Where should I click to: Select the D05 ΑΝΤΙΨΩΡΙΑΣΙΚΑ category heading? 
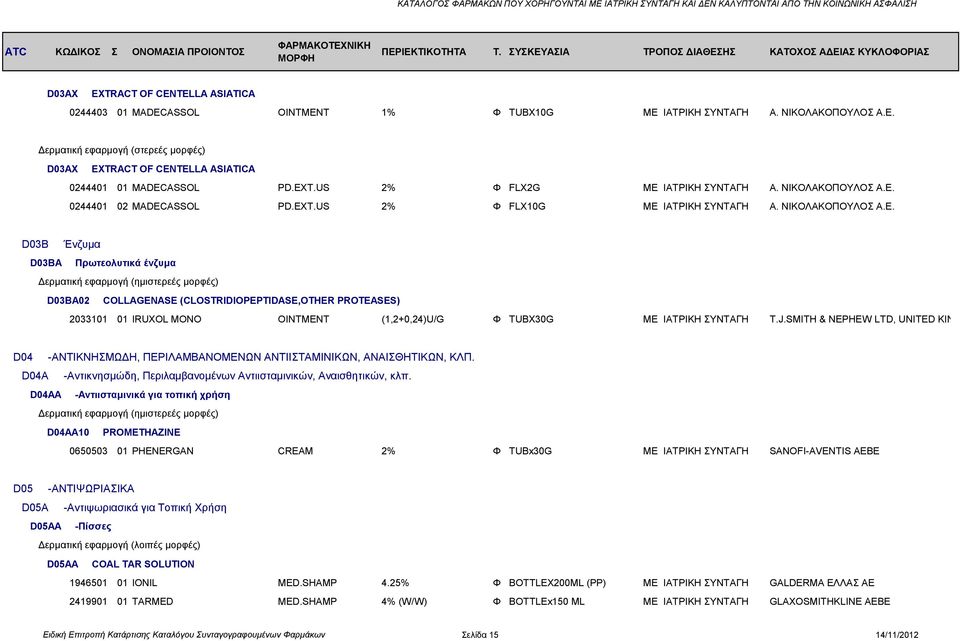click(73, 489)
